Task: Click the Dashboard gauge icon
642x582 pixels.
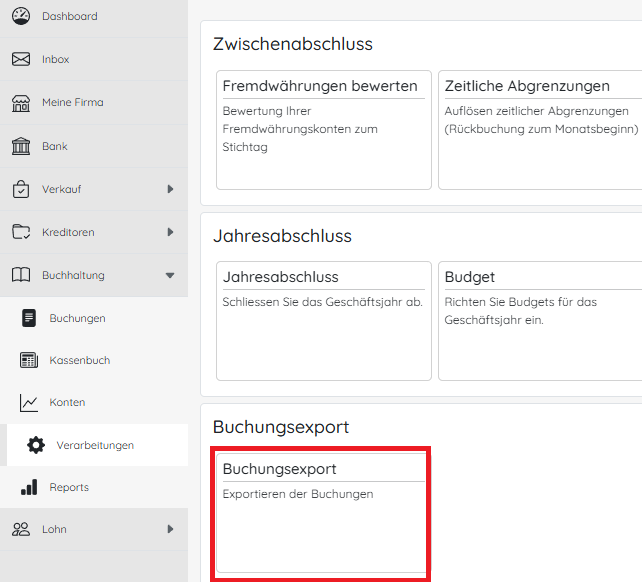Action: pyautogui.click(x=21, y=17)
